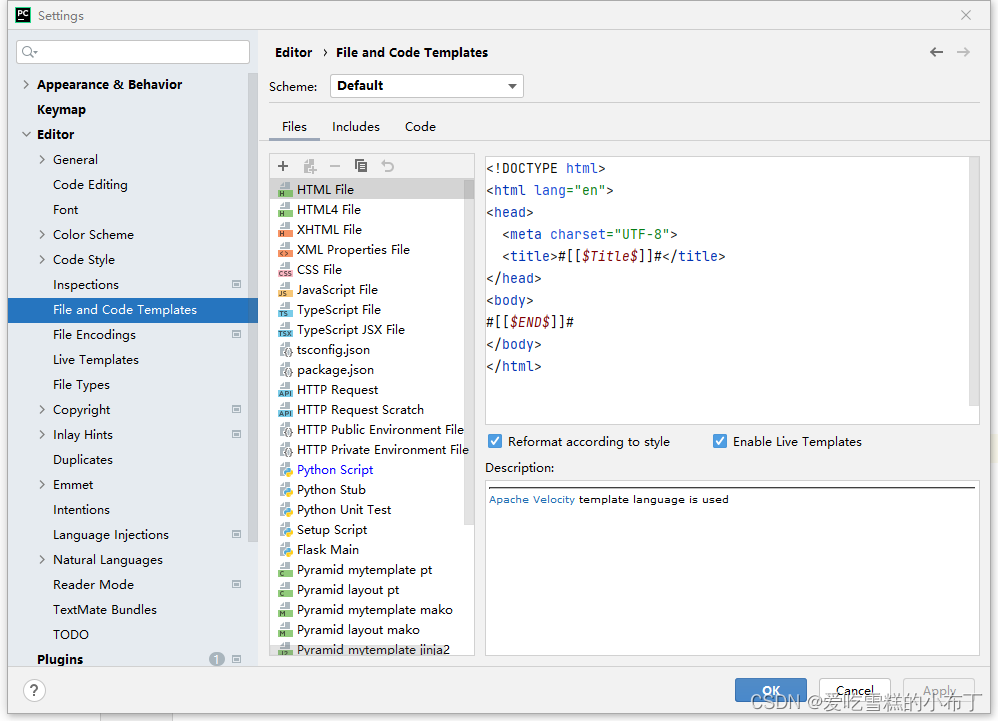The image size is (998, 721).
Task: Expand the Copyright subsection
Action: (42, 409)
